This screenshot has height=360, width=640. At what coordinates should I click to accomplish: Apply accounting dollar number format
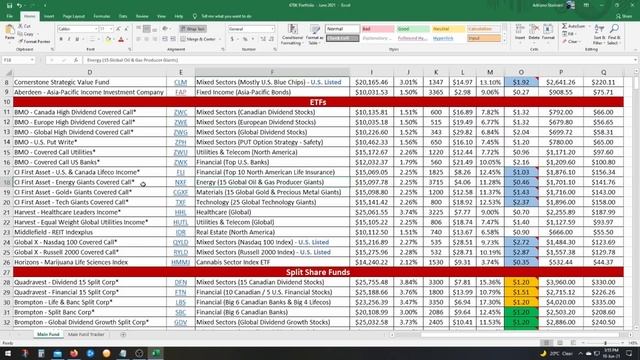tap(232, 39)
